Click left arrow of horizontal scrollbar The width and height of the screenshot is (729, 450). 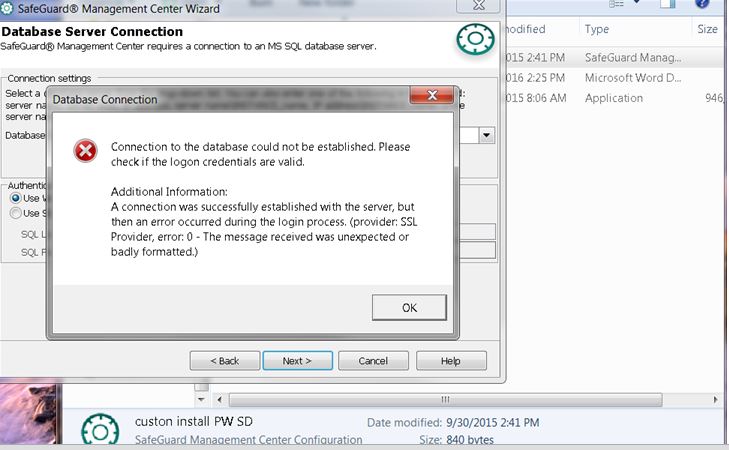(219, 400)
